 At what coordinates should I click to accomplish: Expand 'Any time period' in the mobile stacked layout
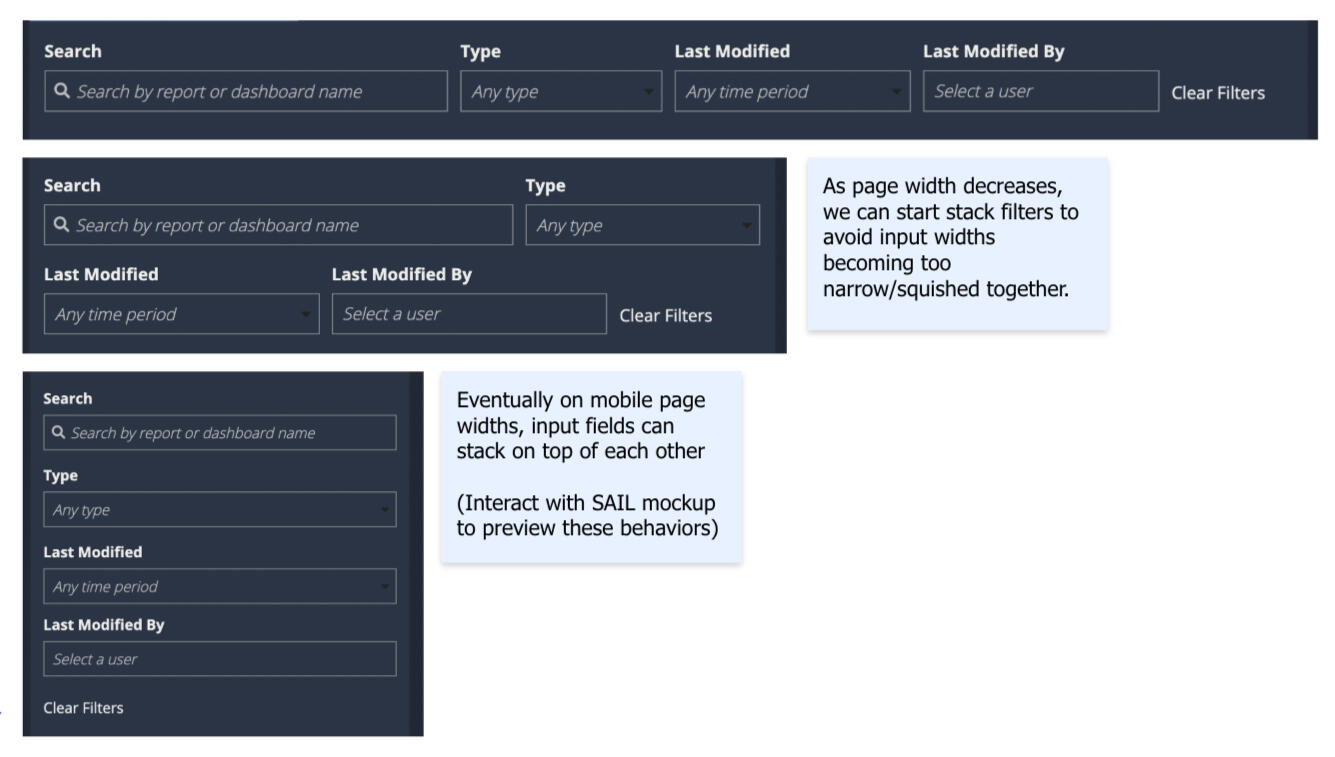(219, 587)
